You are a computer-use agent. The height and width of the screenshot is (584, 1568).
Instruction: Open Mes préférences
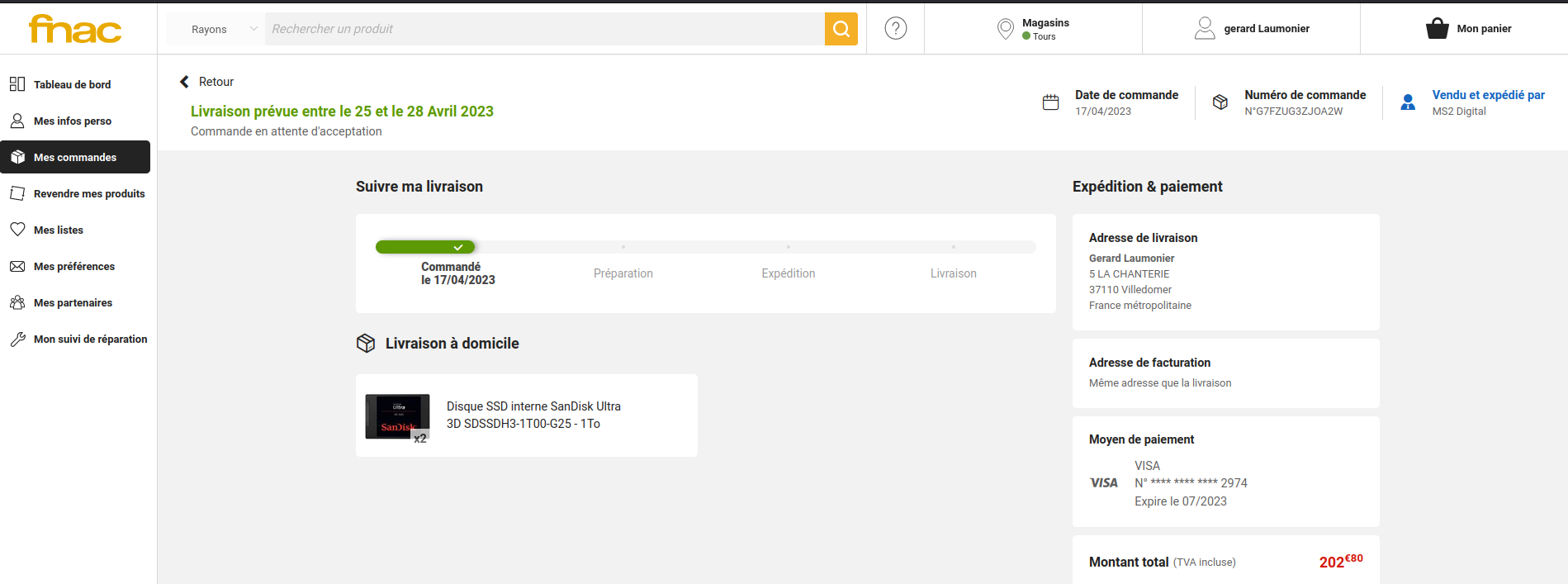tap(73, 266)
